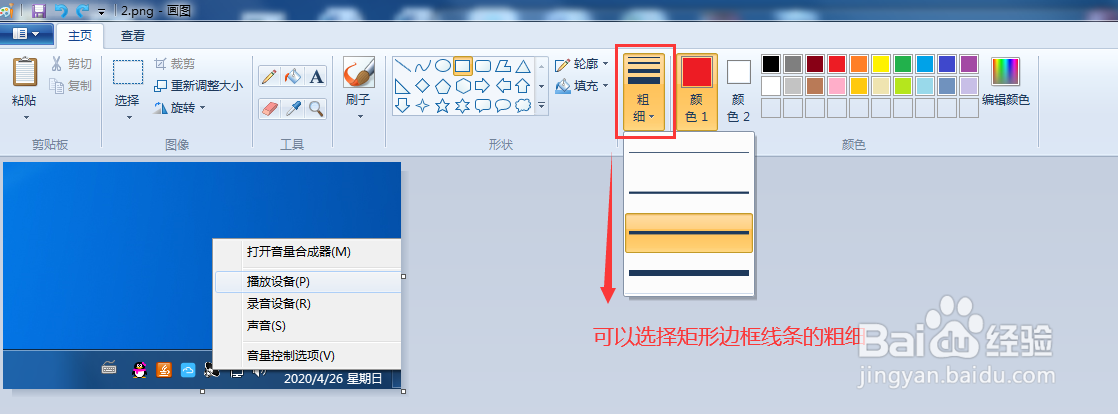Pick the Polygon shape
1118x414 pixels.
(503, 66)
